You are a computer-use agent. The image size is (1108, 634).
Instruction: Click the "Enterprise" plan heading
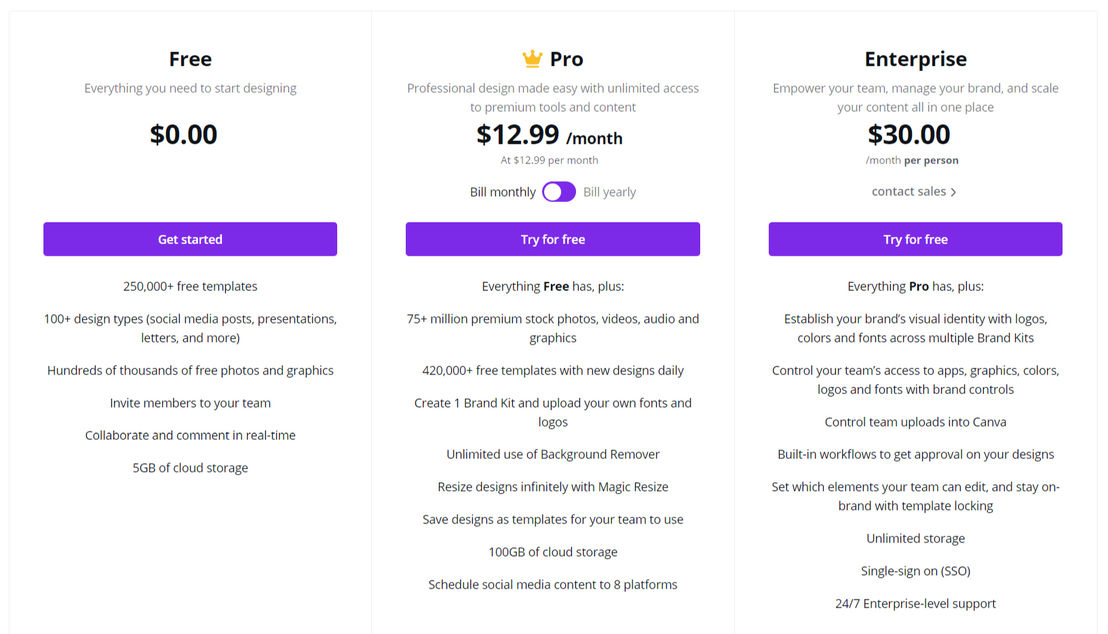(x=915, y=59)
